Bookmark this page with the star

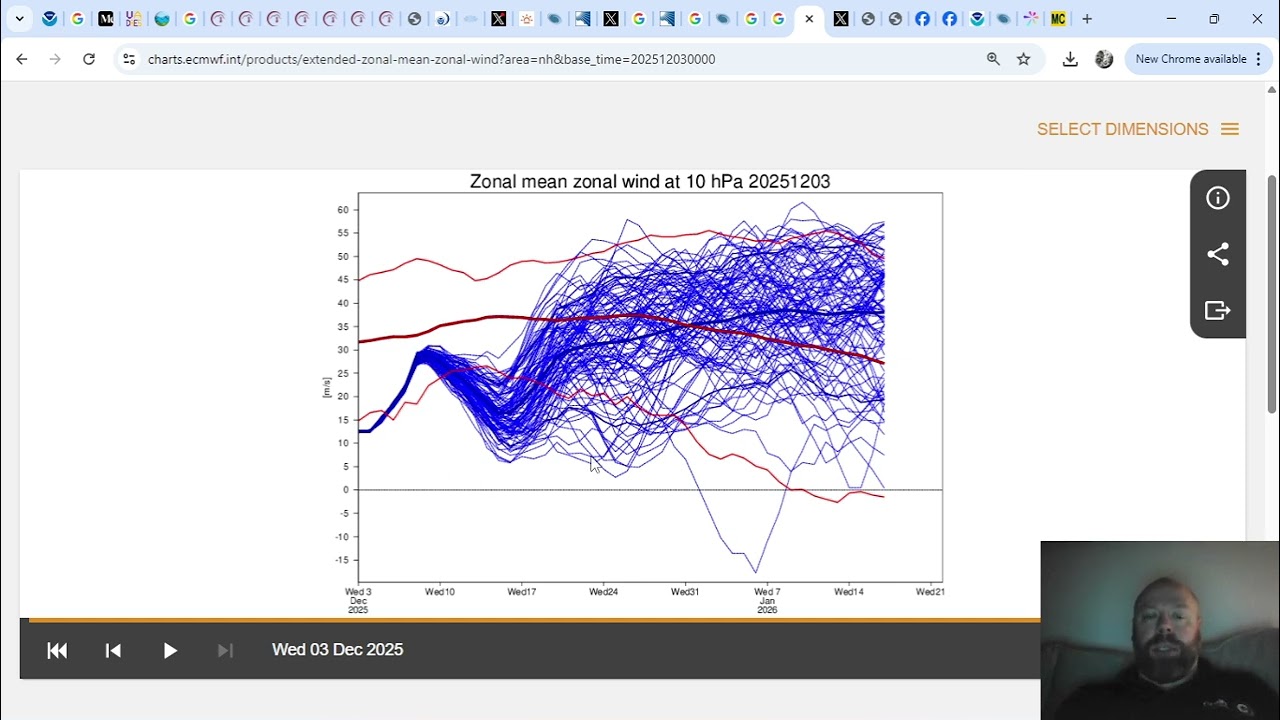(x=1024, y=59)
